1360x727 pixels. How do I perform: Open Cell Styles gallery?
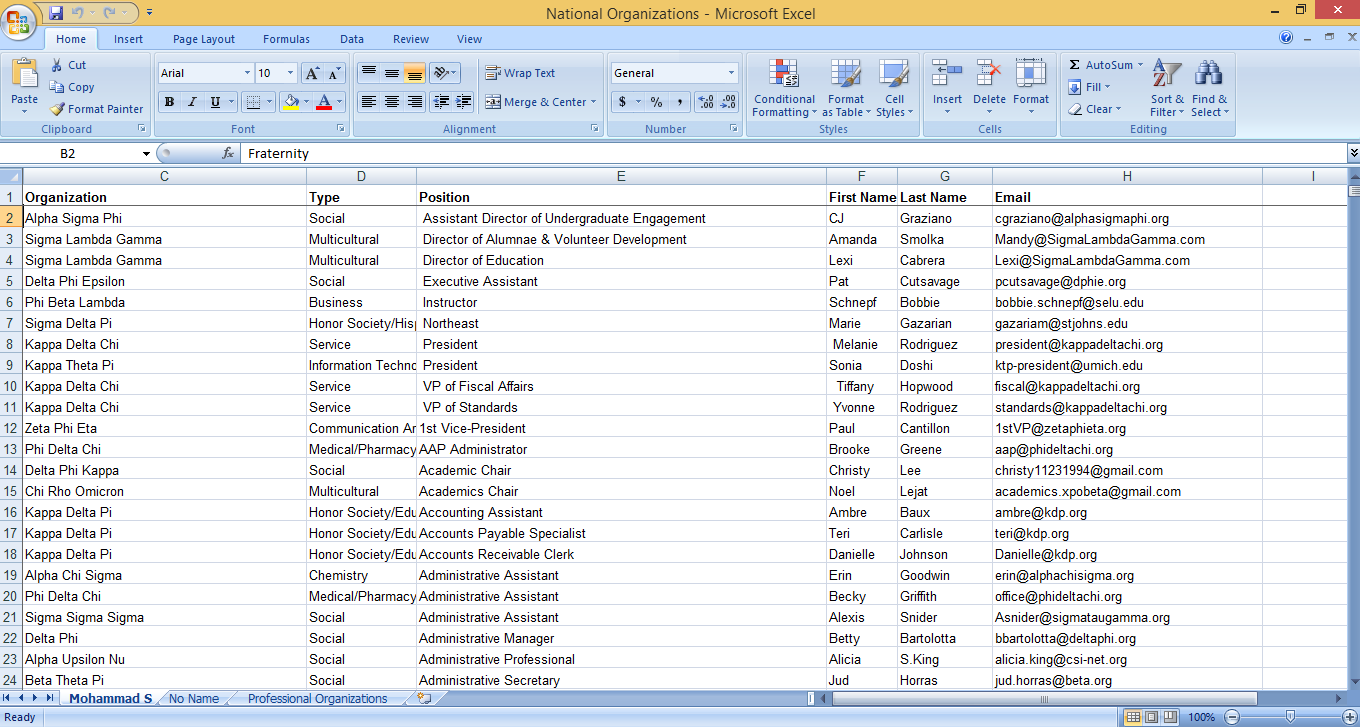coord(893,87)
